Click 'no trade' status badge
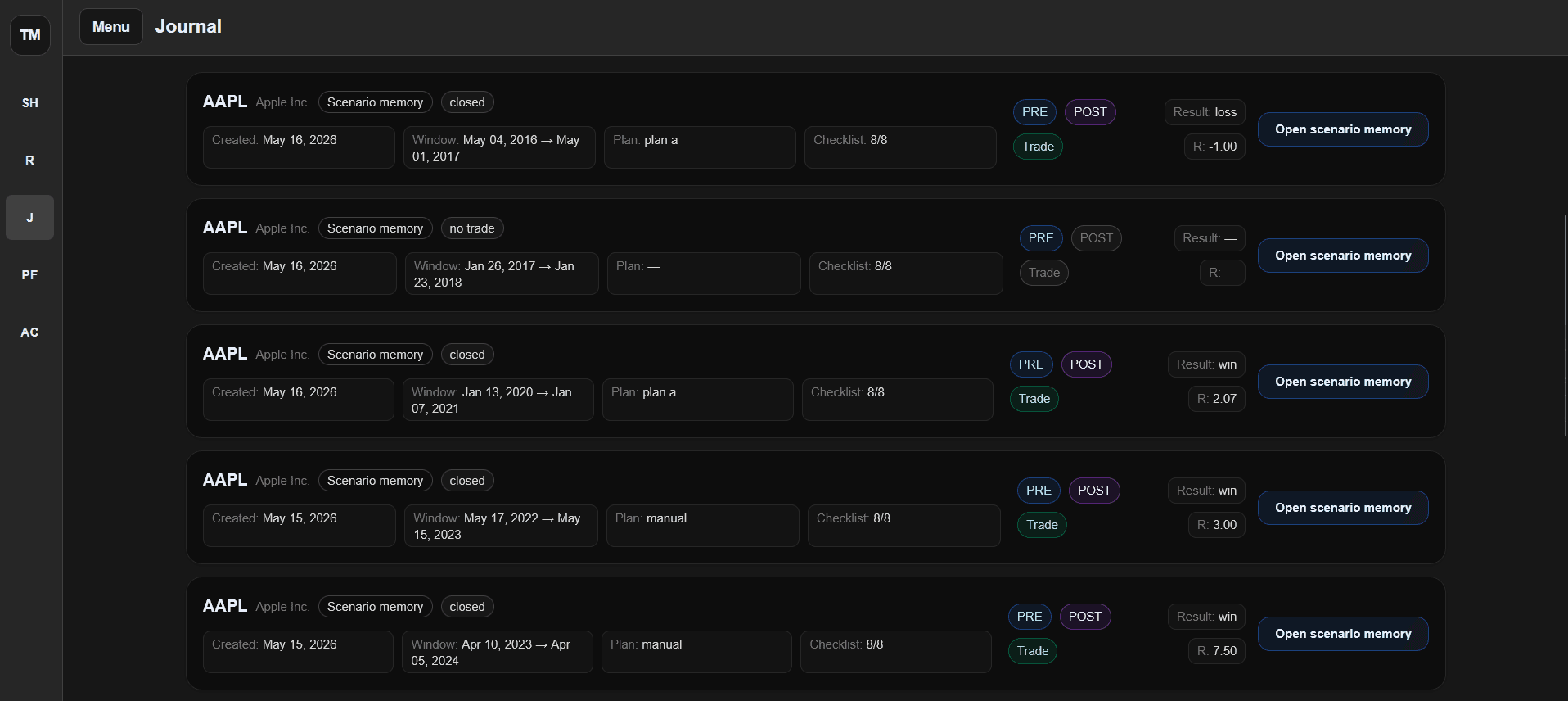The height and width of the screenshot is (701, 1568). (472, 228)
